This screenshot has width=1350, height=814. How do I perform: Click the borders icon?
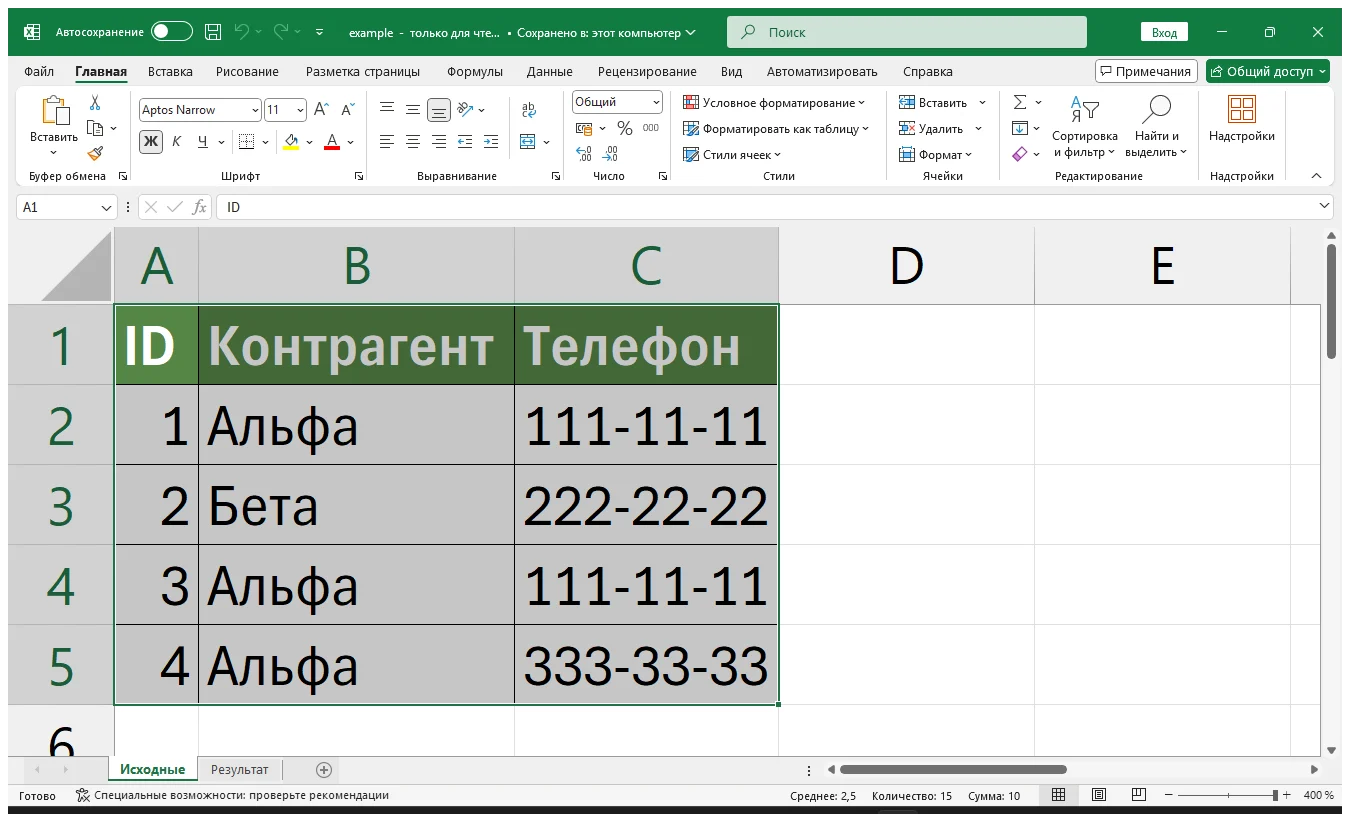[247, 142]
